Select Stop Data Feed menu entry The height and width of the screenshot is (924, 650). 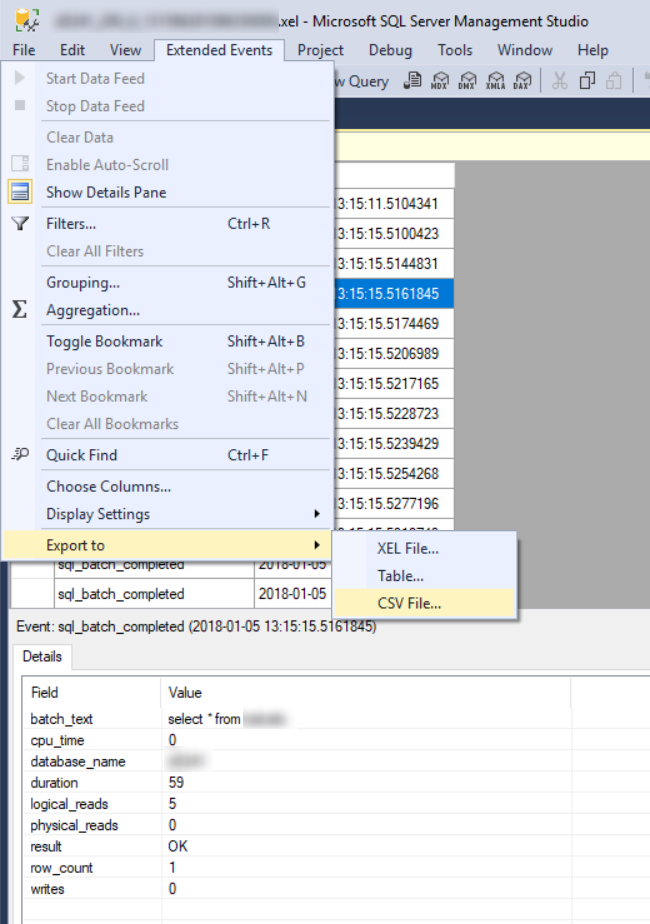point(168,106)
